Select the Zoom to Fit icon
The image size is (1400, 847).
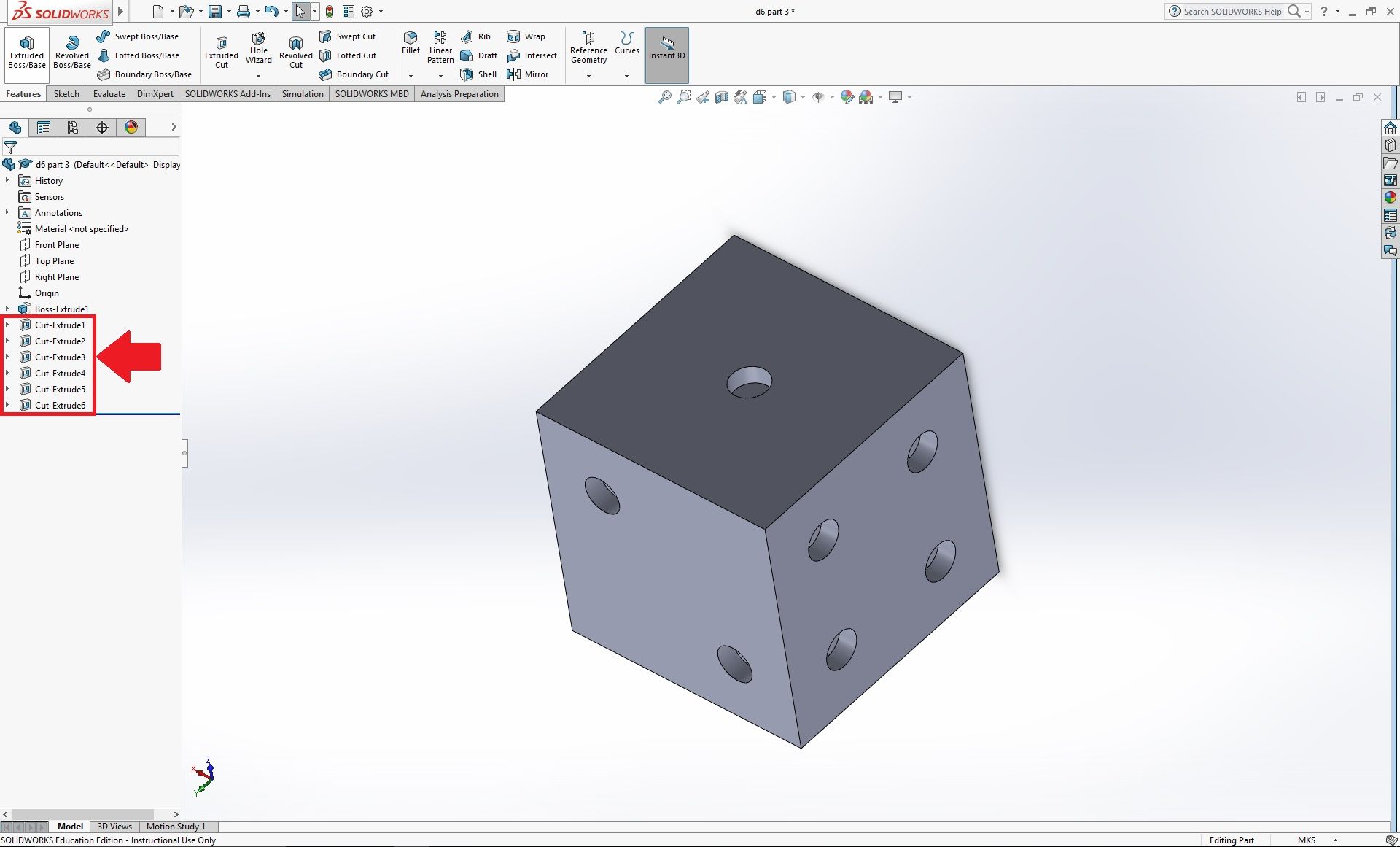[x=664, y=96]
